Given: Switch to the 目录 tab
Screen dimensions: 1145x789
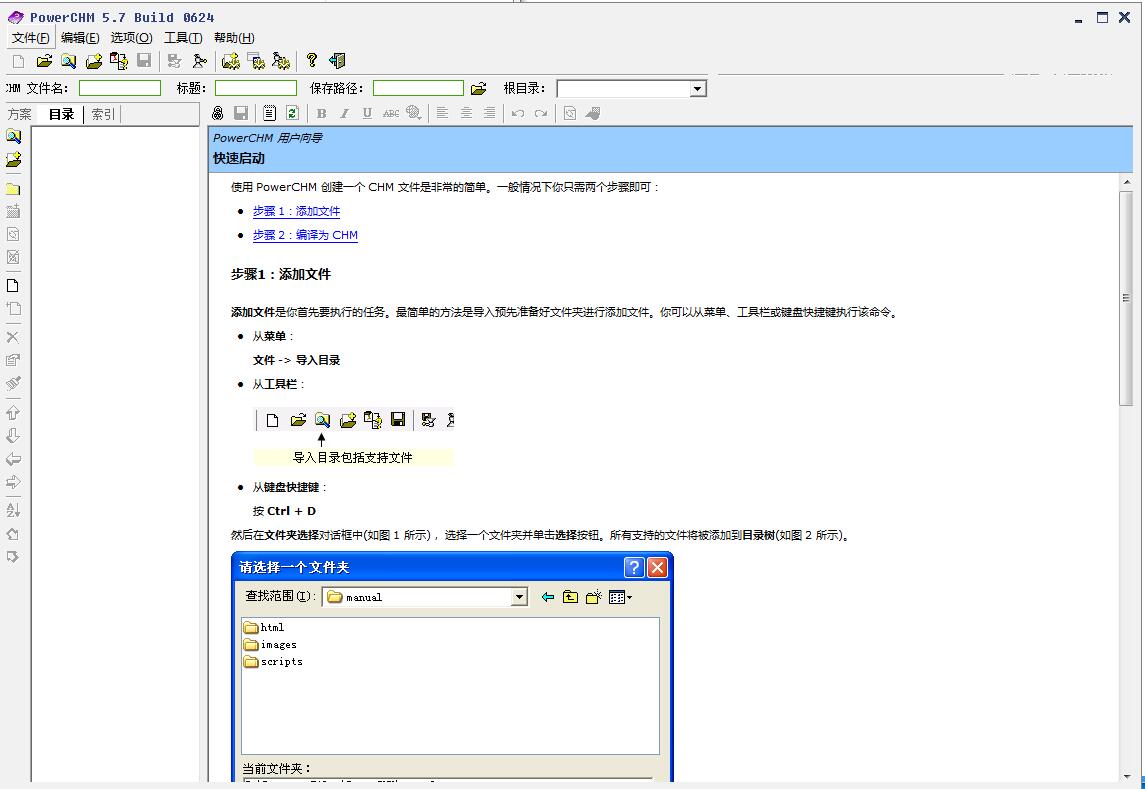Looking at the screenshot, I should 61,114.
